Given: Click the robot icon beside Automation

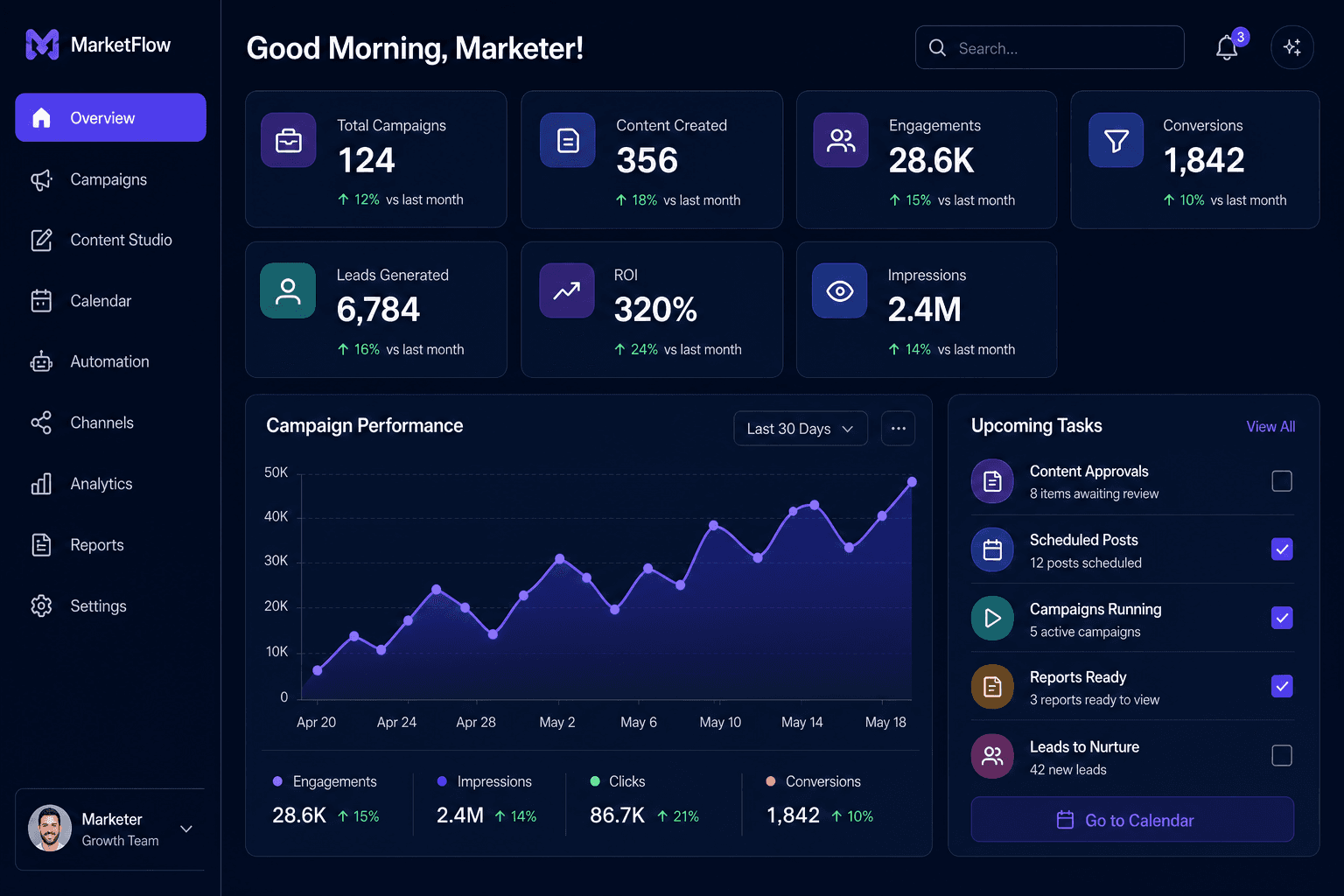Looking at the screenshot, I should 41,361.
